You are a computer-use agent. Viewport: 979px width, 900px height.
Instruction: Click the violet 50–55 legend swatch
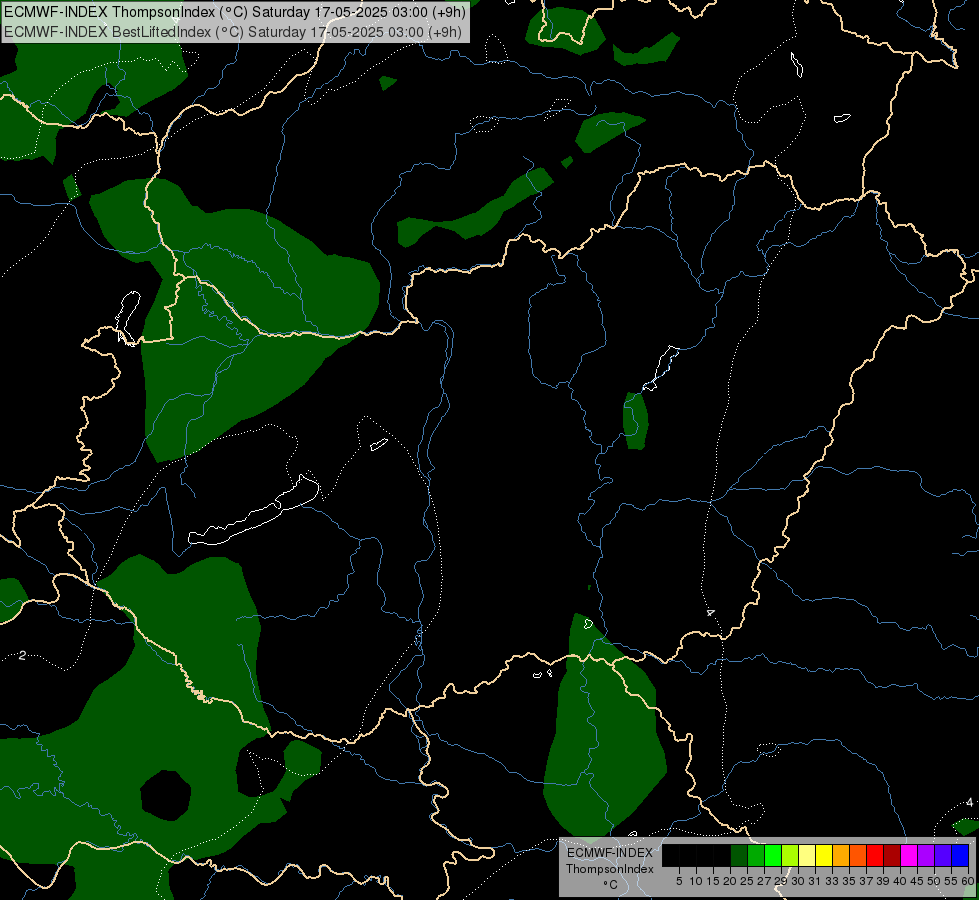point(943,855)
